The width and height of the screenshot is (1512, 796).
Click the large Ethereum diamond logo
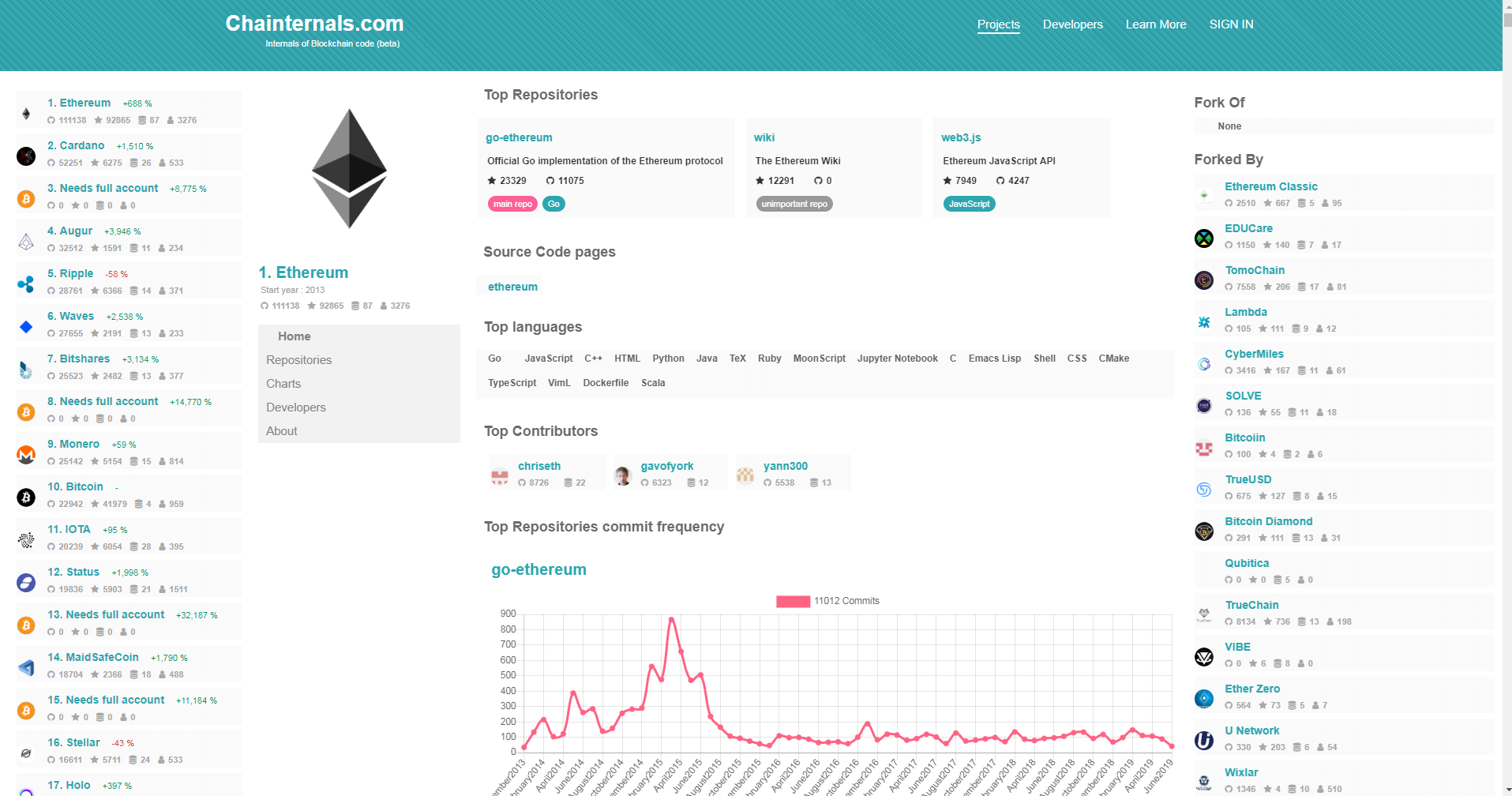tap(349, 168)
